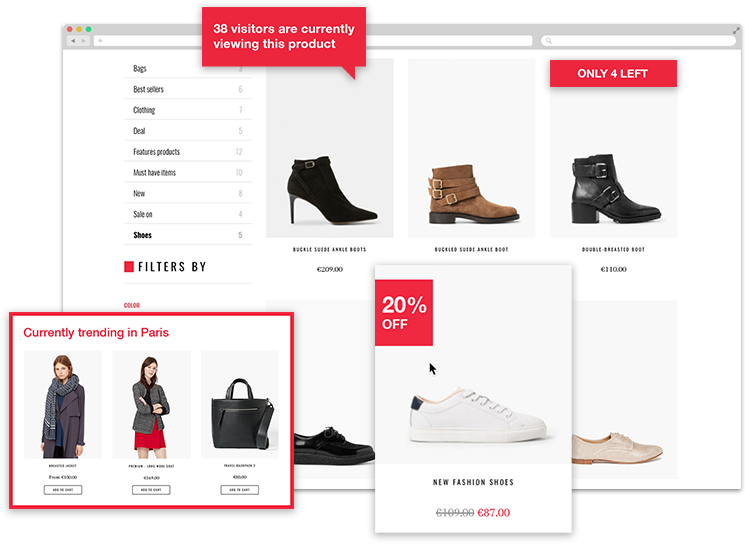
Task: Add Travel Backpack to cart
Action: click(239, 490)
